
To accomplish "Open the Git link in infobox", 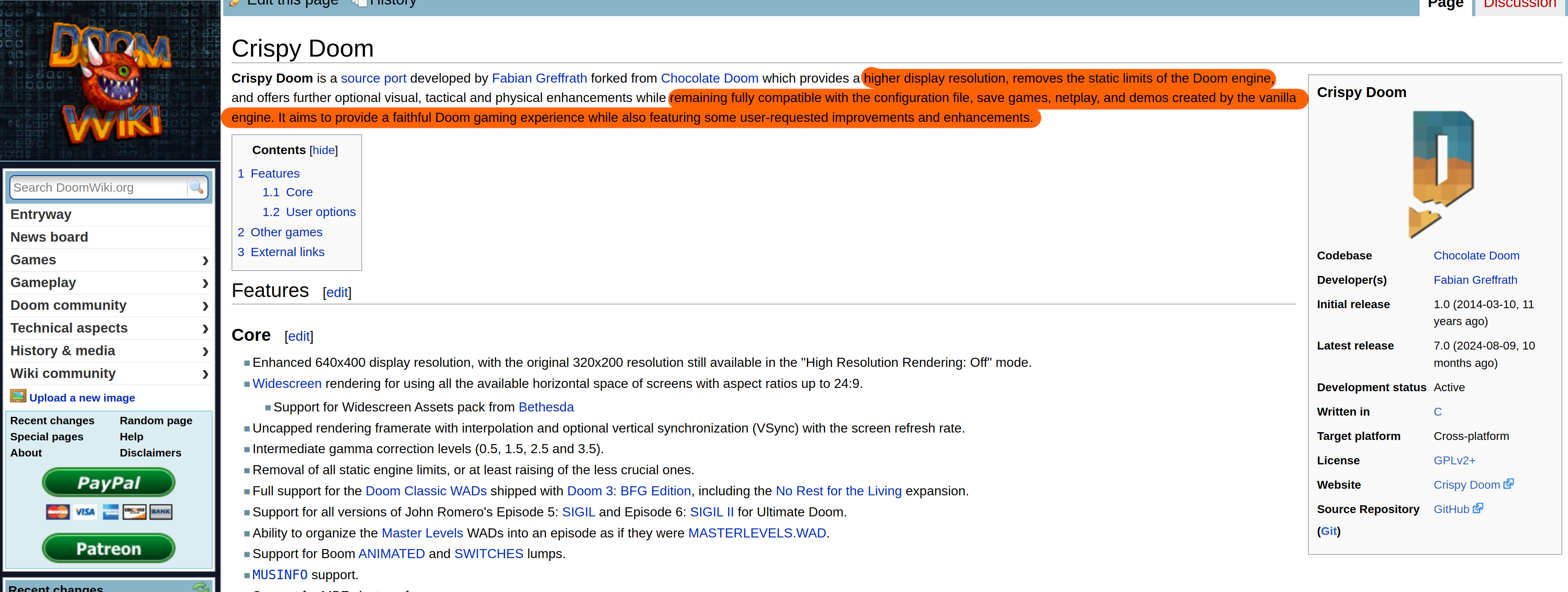I will [x=1329, y=531].
